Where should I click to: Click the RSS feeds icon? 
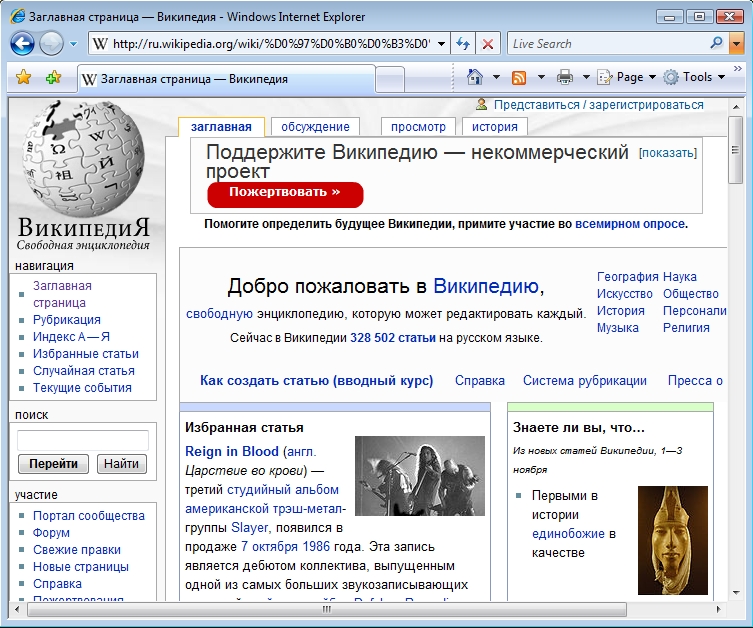(519, 77)
